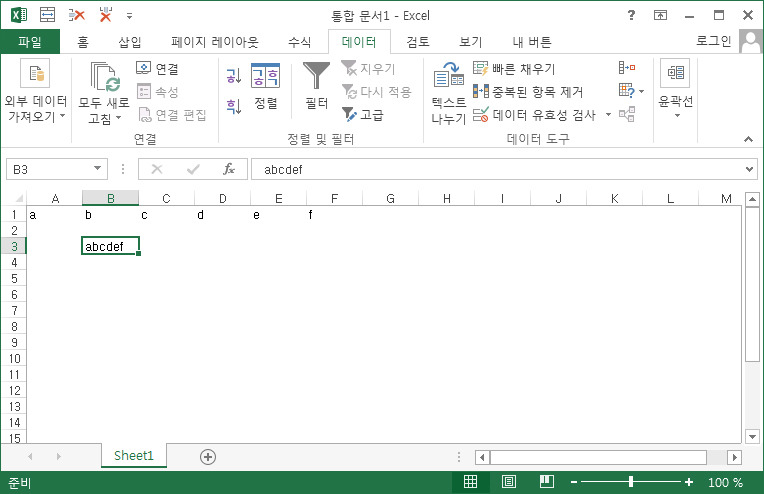764x494 pixels.
Task: Click the Name Box showing B3
Action: tap(49, 170)
